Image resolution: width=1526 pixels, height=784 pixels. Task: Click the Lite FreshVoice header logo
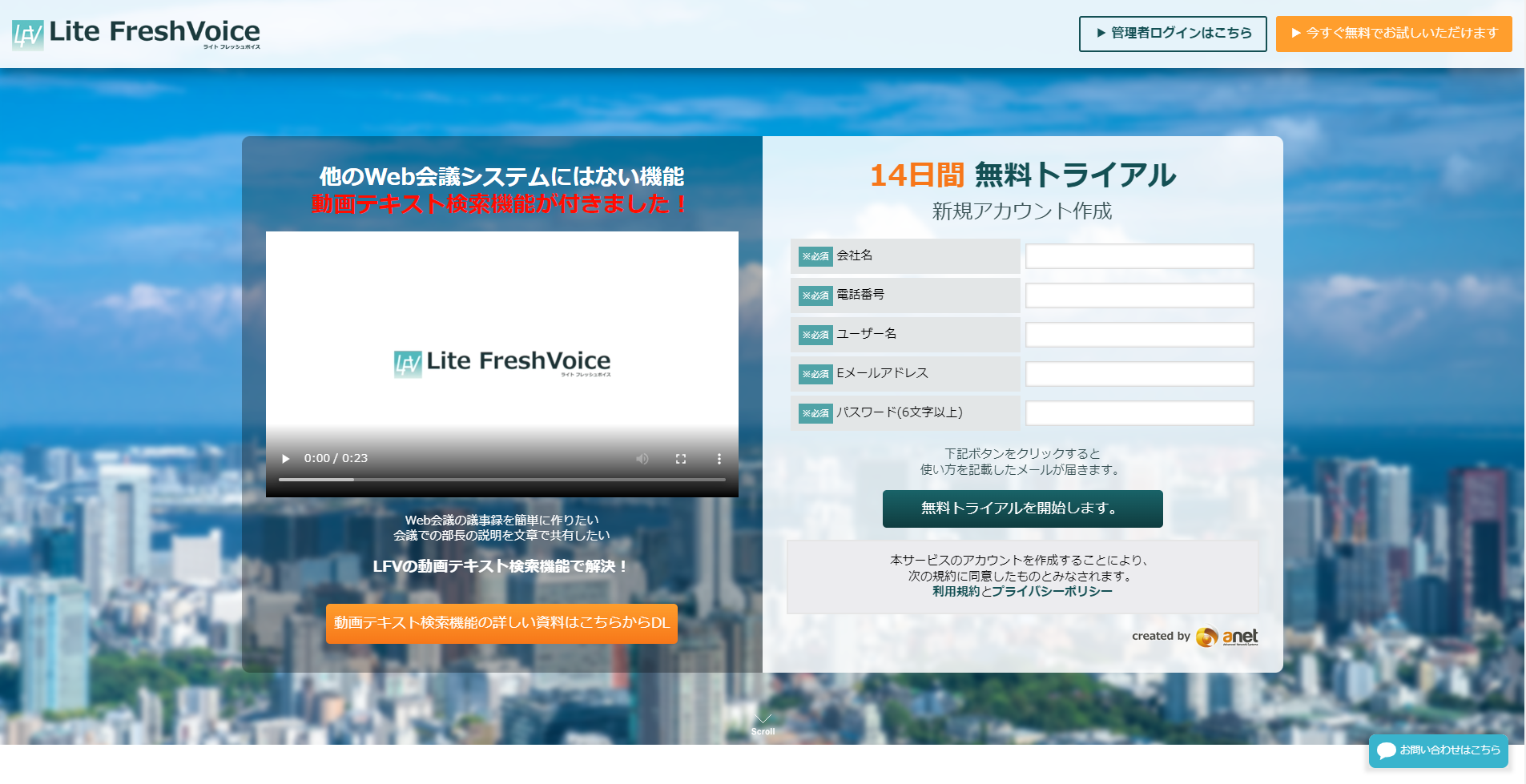[x=136, y=34]
